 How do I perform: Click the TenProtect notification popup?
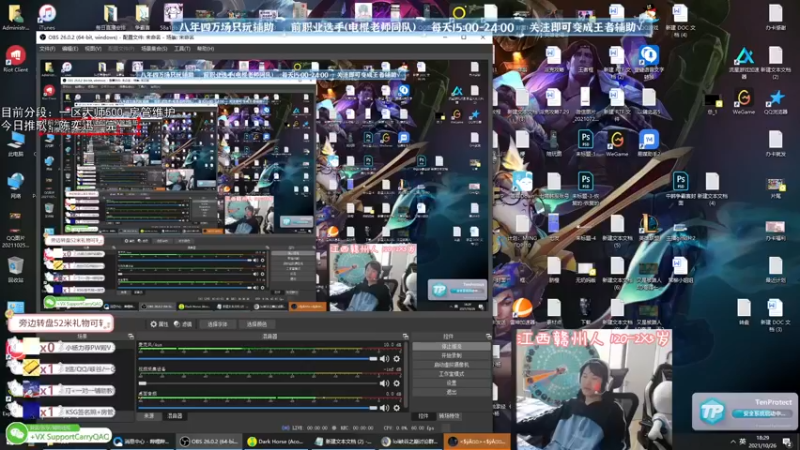click(x=745, y=411)
